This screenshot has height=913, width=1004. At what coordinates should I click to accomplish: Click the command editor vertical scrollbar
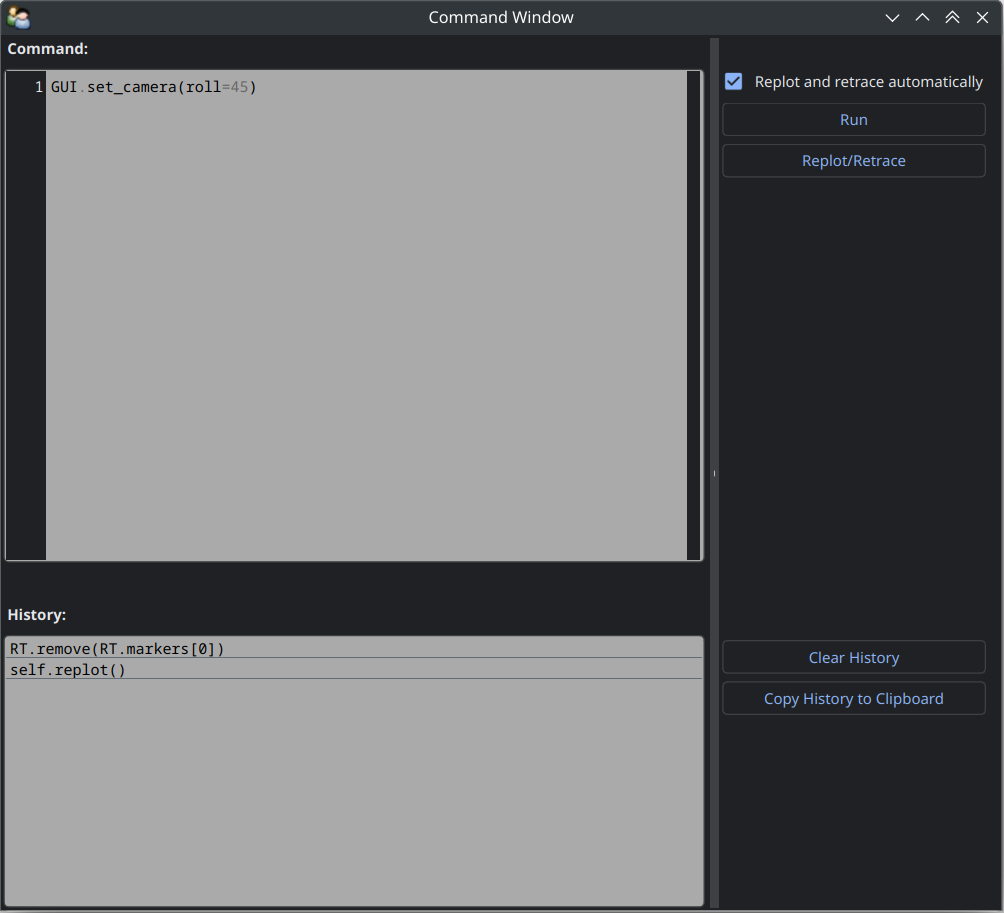pos(693,316)
